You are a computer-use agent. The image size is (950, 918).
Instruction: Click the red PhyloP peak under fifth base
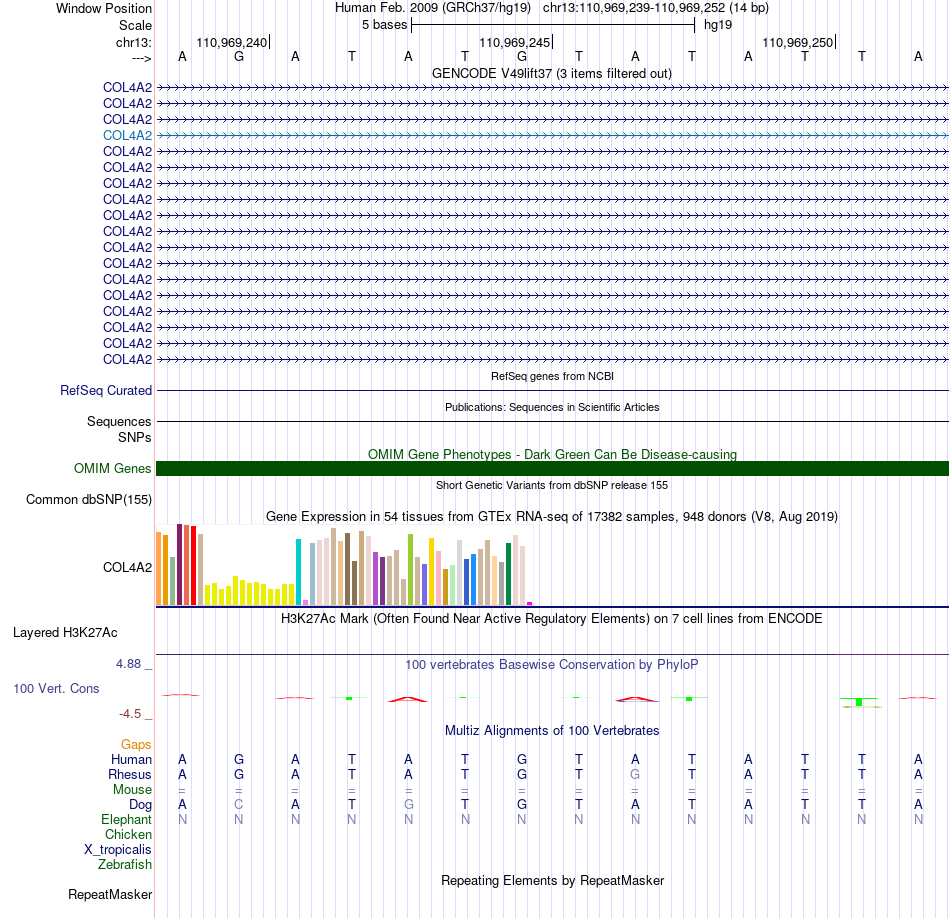(x=408, y=699)
